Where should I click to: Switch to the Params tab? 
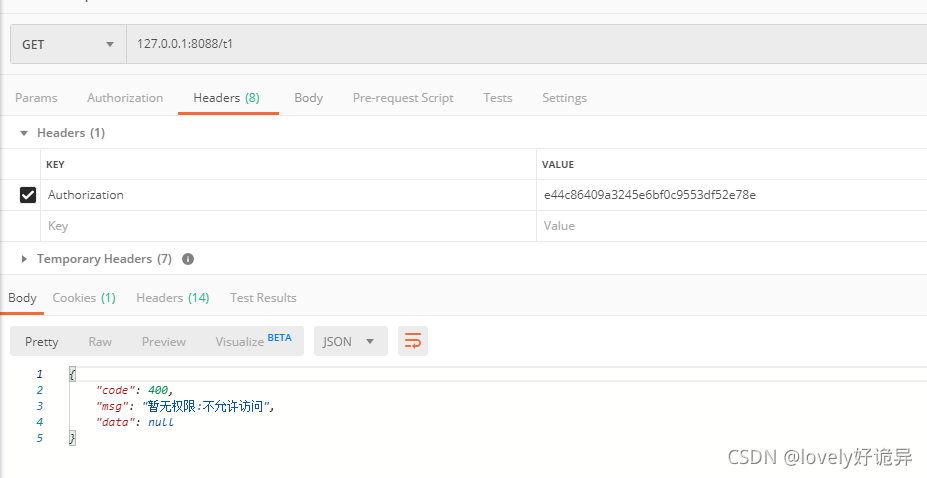(x=36, y=98)
